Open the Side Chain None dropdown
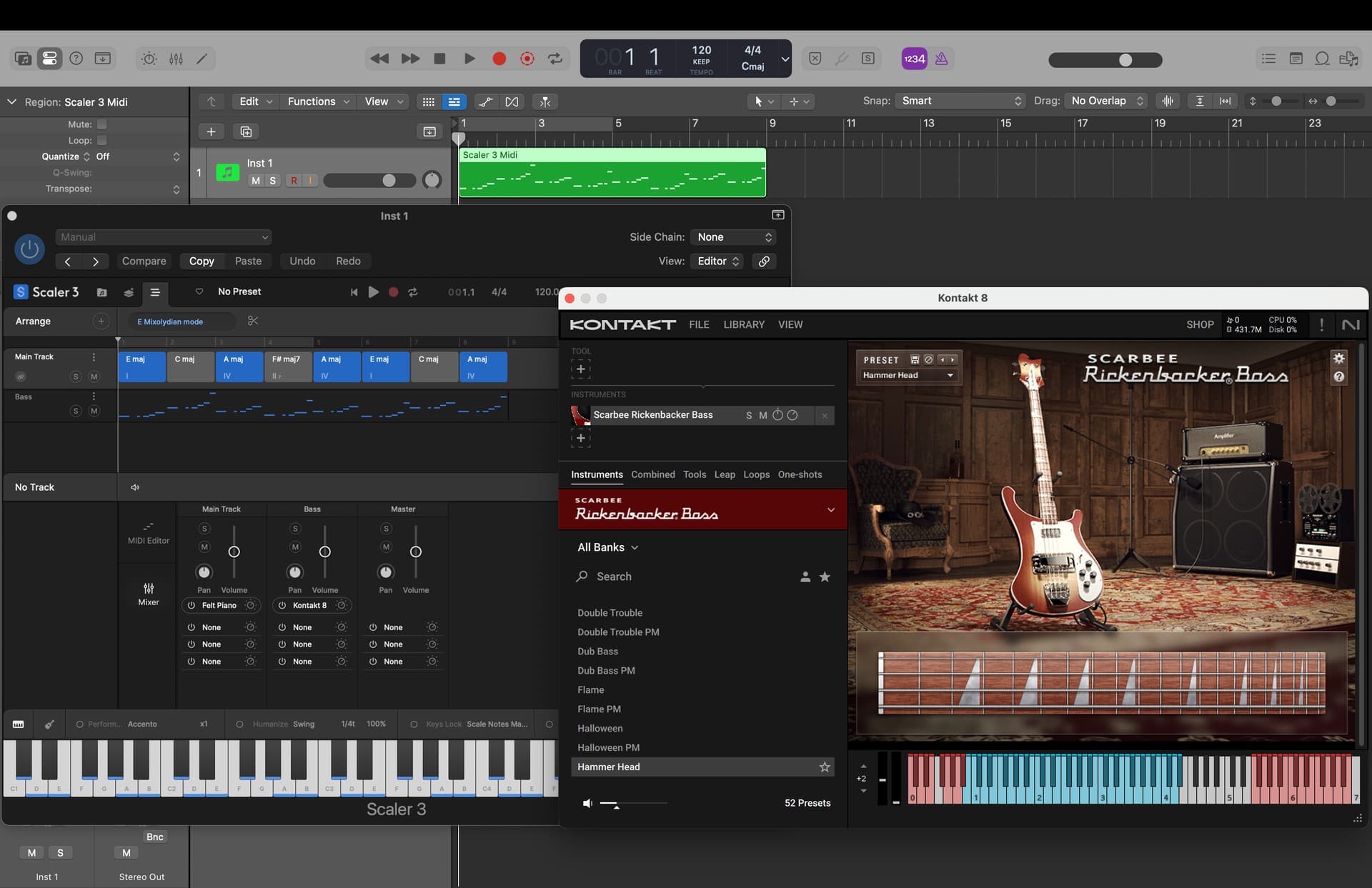This screenshot has width=1372, height=888. click(734, 237)
